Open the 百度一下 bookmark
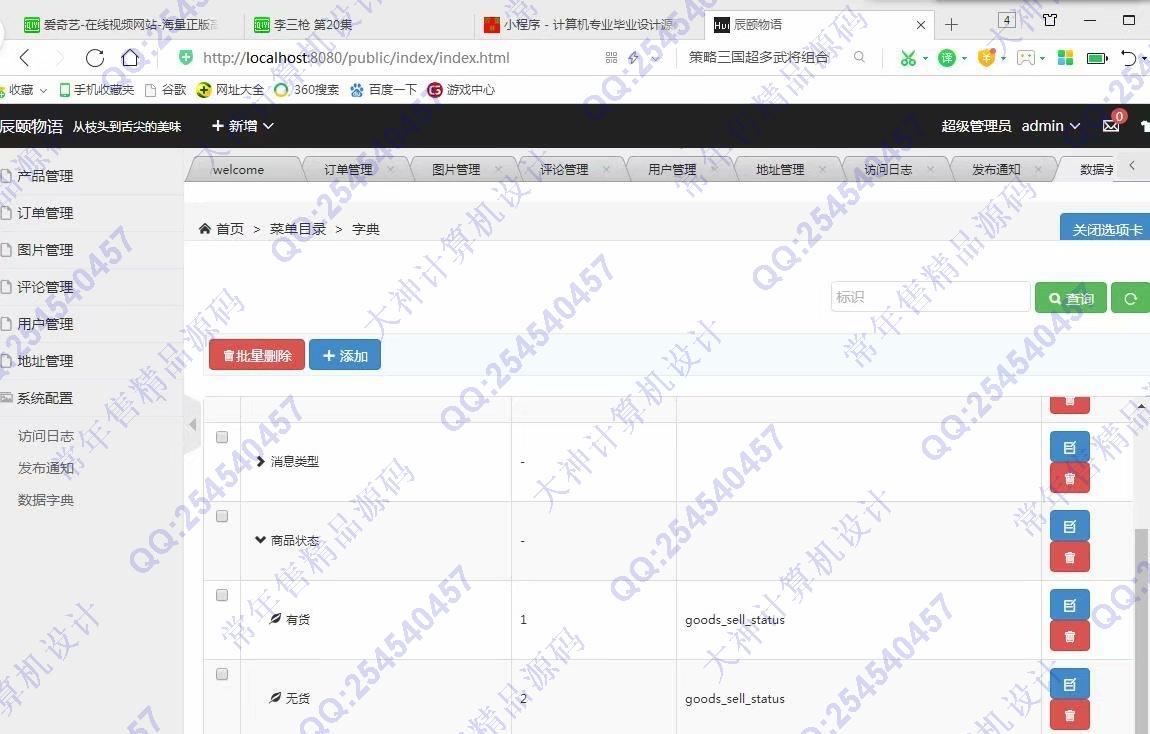 384,89
